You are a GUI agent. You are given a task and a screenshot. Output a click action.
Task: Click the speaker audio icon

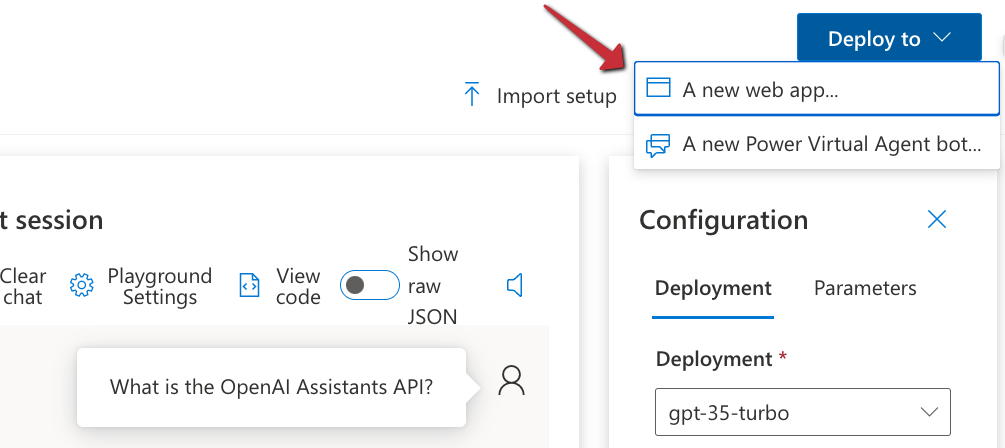515,286
